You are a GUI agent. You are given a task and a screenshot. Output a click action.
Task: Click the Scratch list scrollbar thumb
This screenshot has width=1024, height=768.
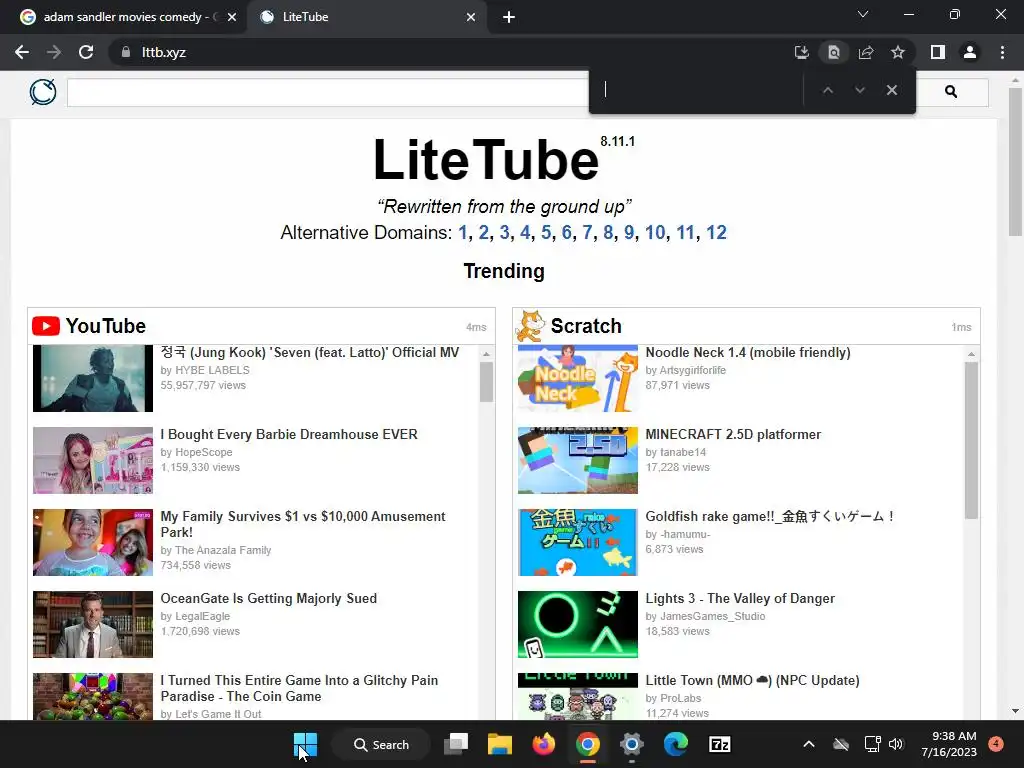(x=971, y=440)
